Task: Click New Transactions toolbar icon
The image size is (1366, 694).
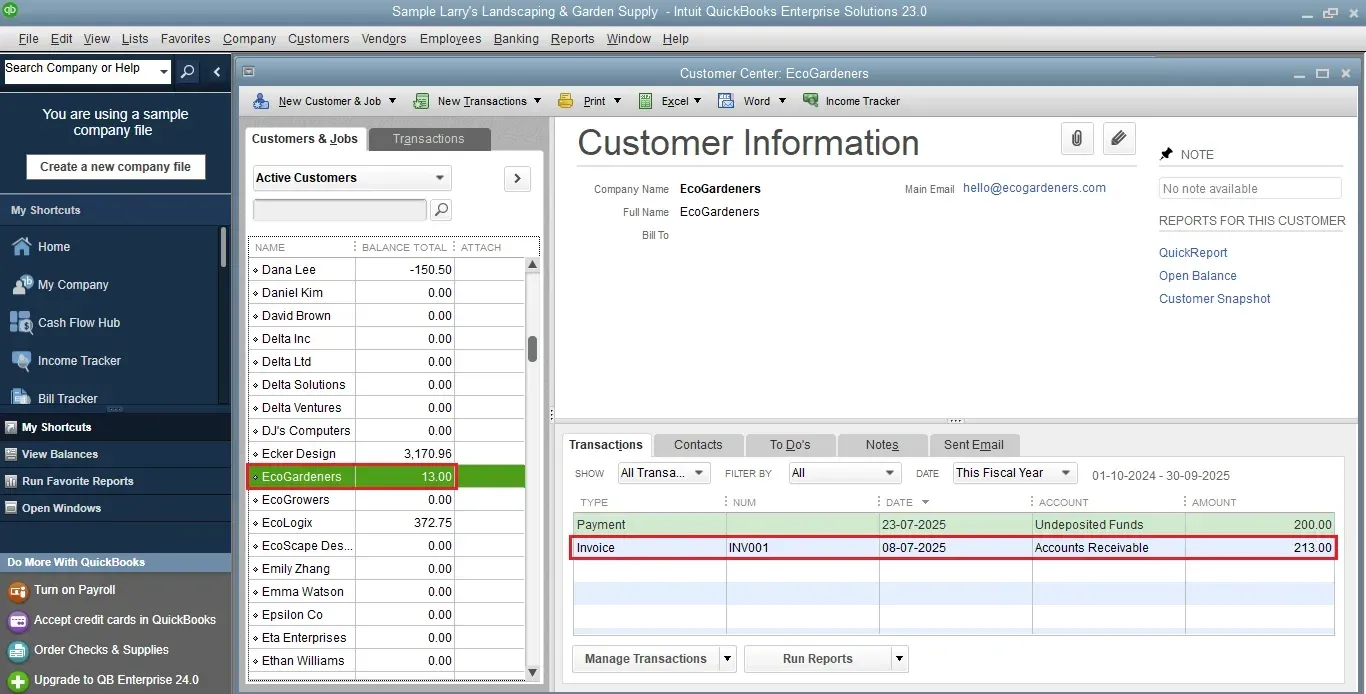Action: click(x=421, y=101)
